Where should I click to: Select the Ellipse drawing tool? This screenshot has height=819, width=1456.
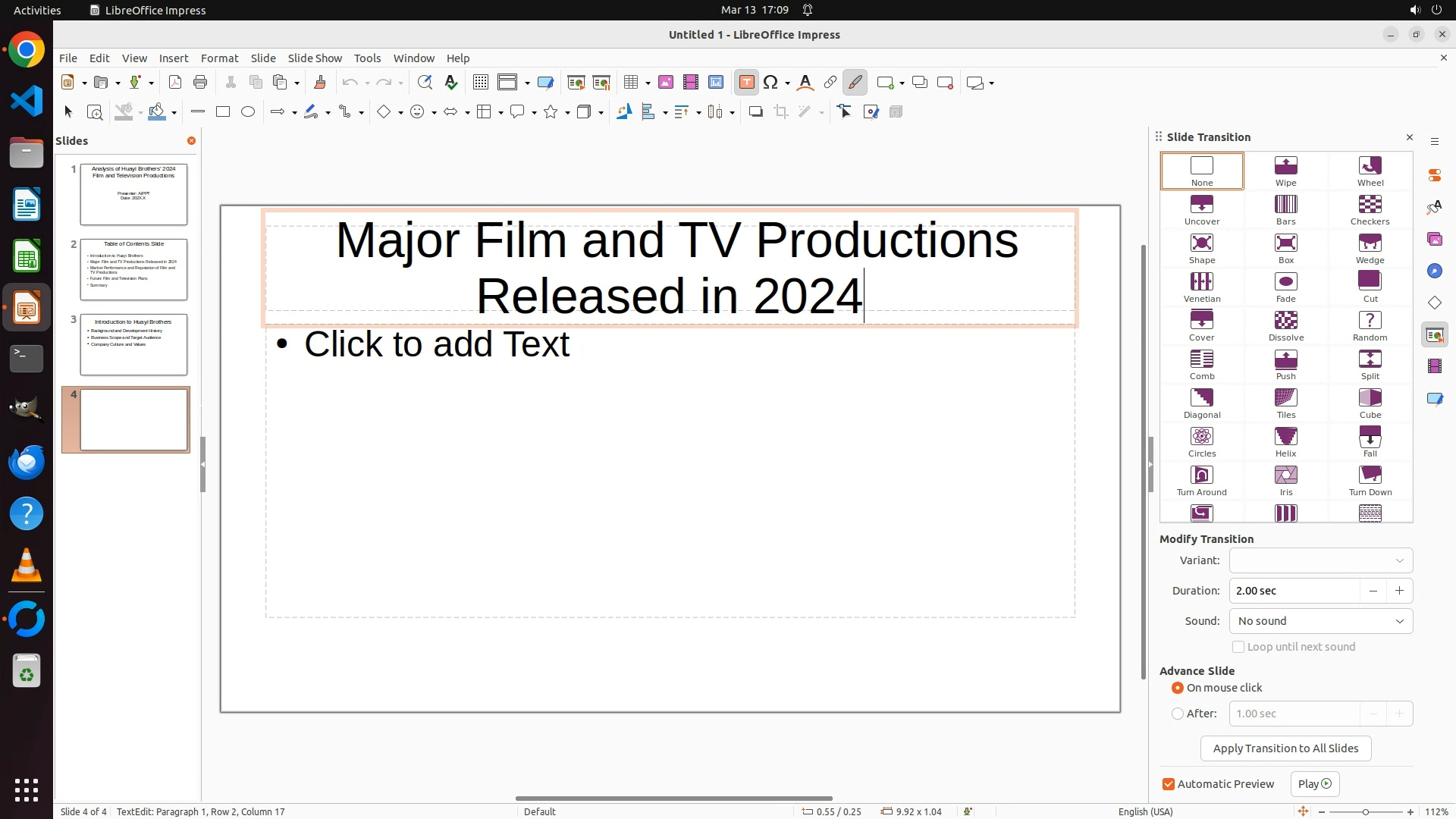(x=248, y=112)
